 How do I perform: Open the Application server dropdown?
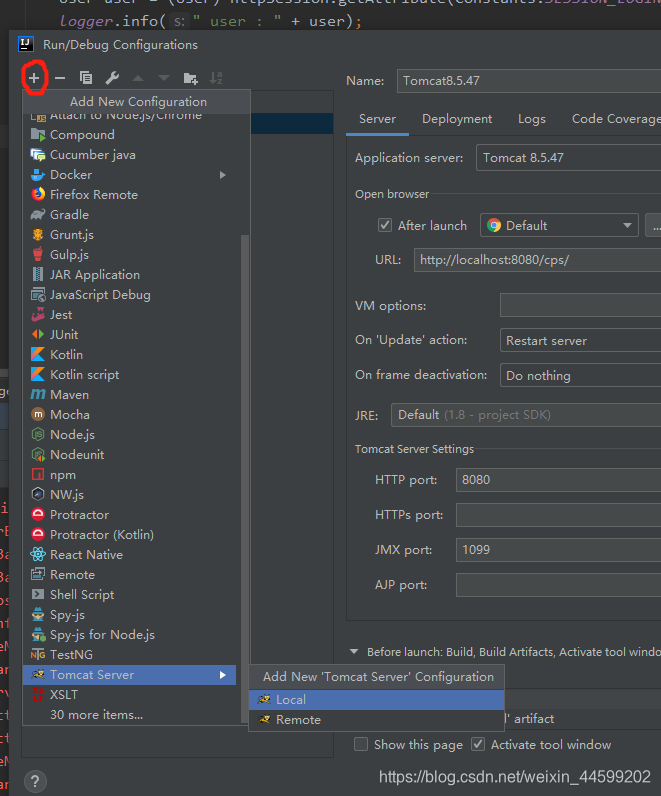(569, 158)
